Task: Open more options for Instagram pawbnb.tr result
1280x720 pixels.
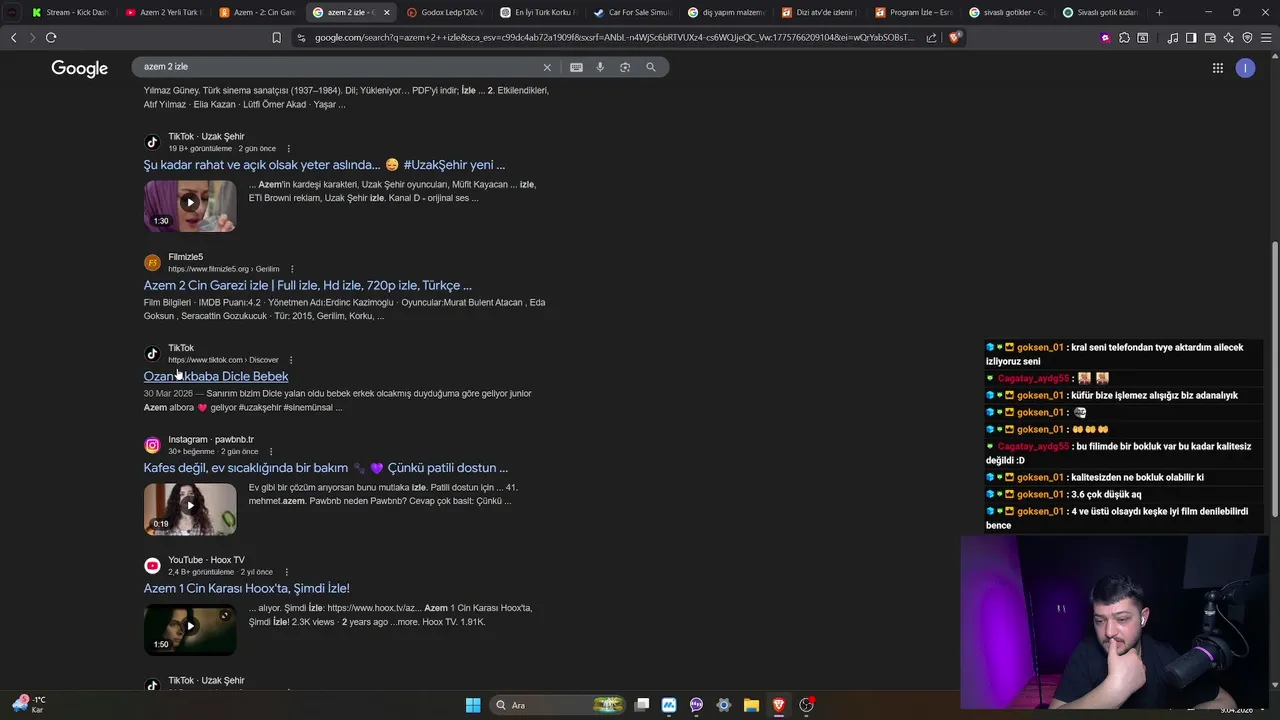Action: tap(270, 451)
